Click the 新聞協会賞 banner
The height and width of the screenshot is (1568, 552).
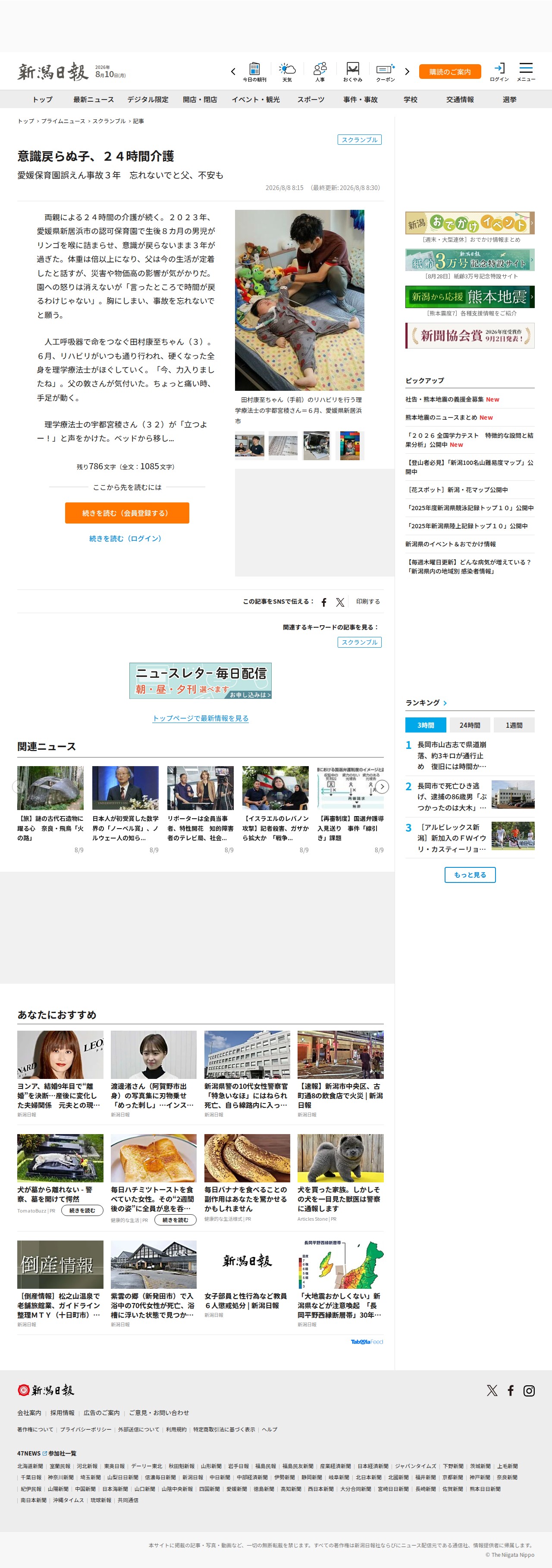tap(470, 335)
